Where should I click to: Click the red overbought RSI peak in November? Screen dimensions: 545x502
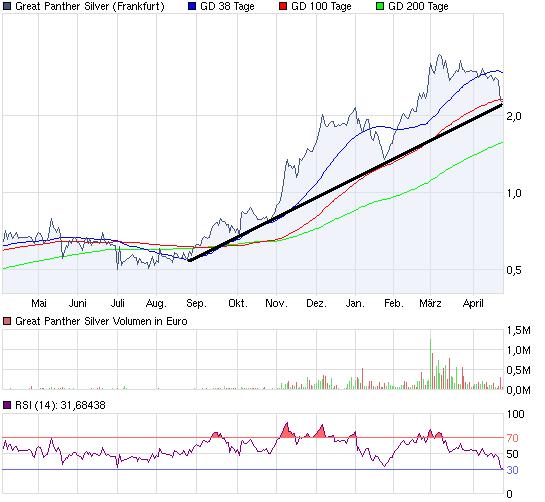click(x=287, y=431)
